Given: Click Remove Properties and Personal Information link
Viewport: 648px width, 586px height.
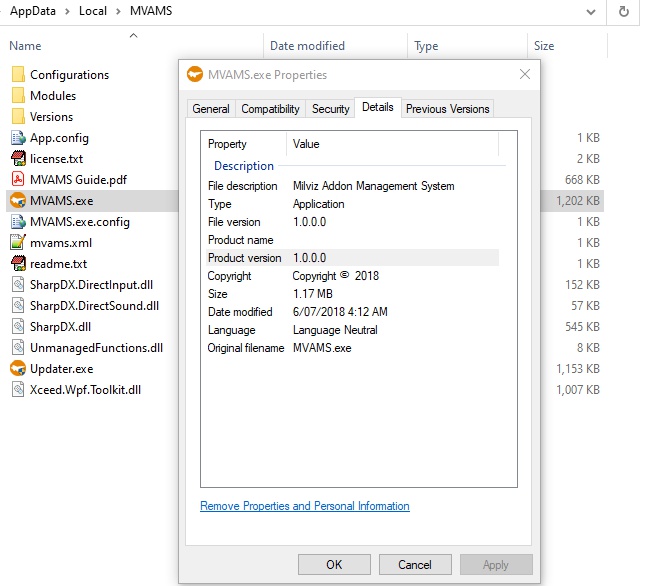Looking at the screenshot, I should (x=305, y=506).
